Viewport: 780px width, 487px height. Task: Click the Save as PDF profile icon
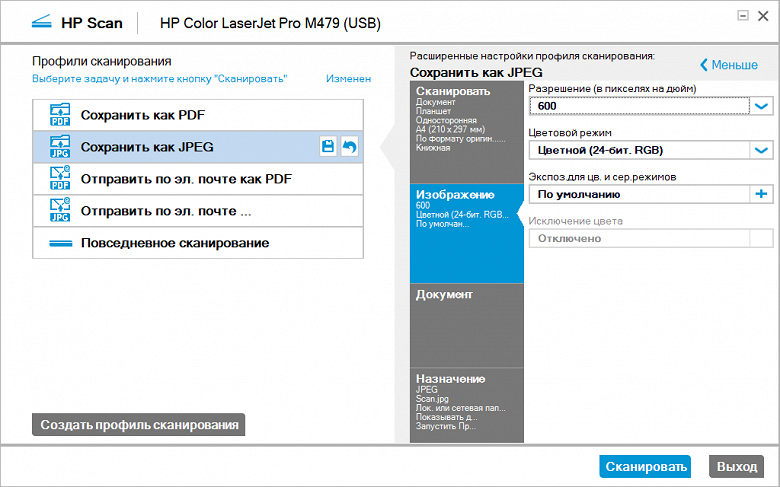[60, 115]
